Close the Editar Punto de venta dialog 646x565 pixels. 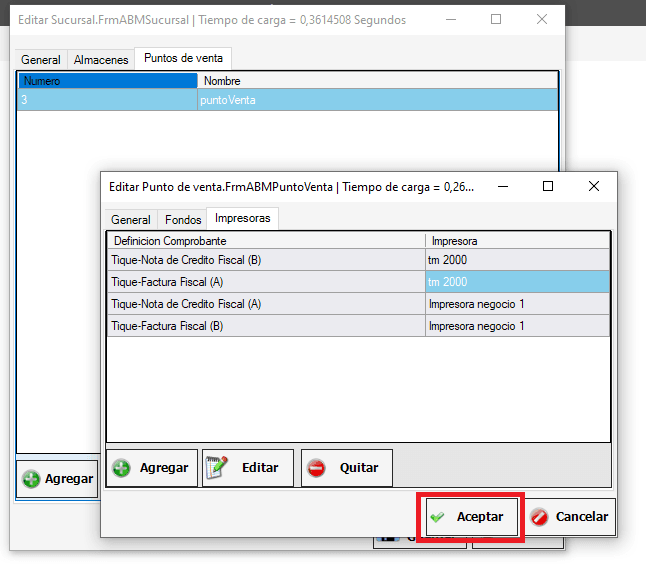(x=593, y=186)
